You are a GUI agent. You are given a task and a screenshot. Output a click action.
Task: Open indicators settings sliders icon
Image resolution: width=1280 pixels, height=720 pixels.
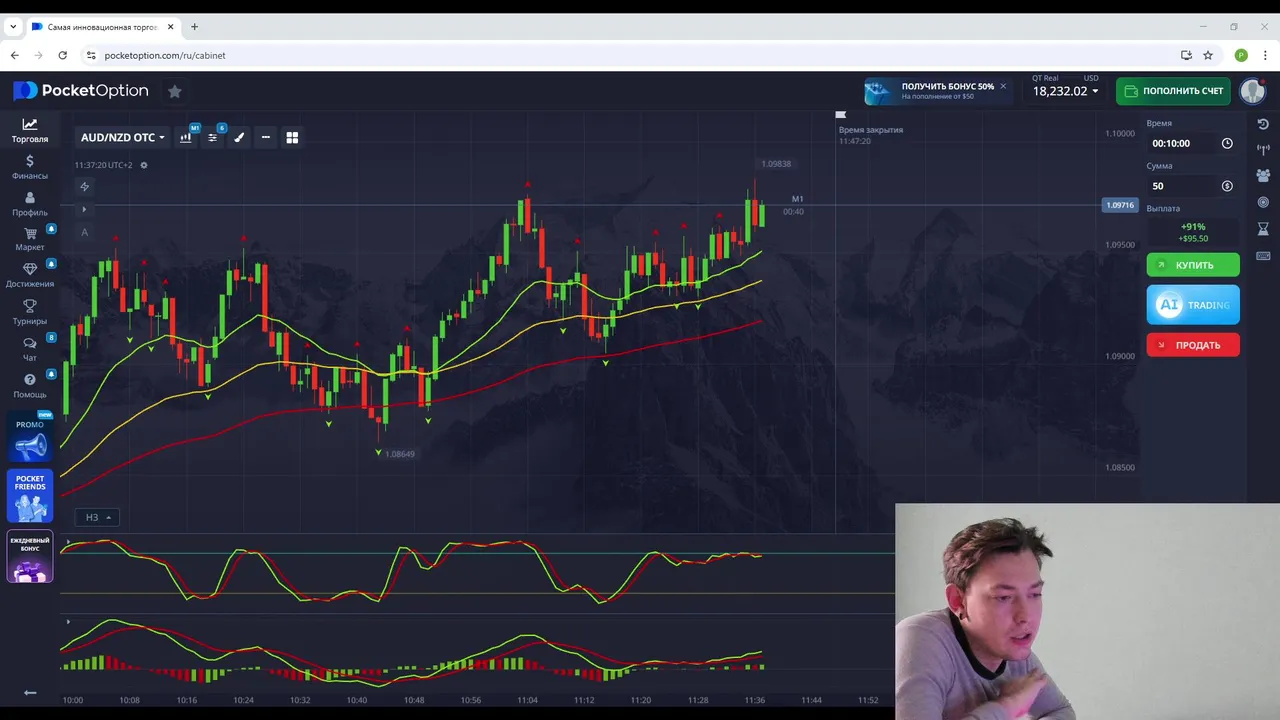coord(213,137)
